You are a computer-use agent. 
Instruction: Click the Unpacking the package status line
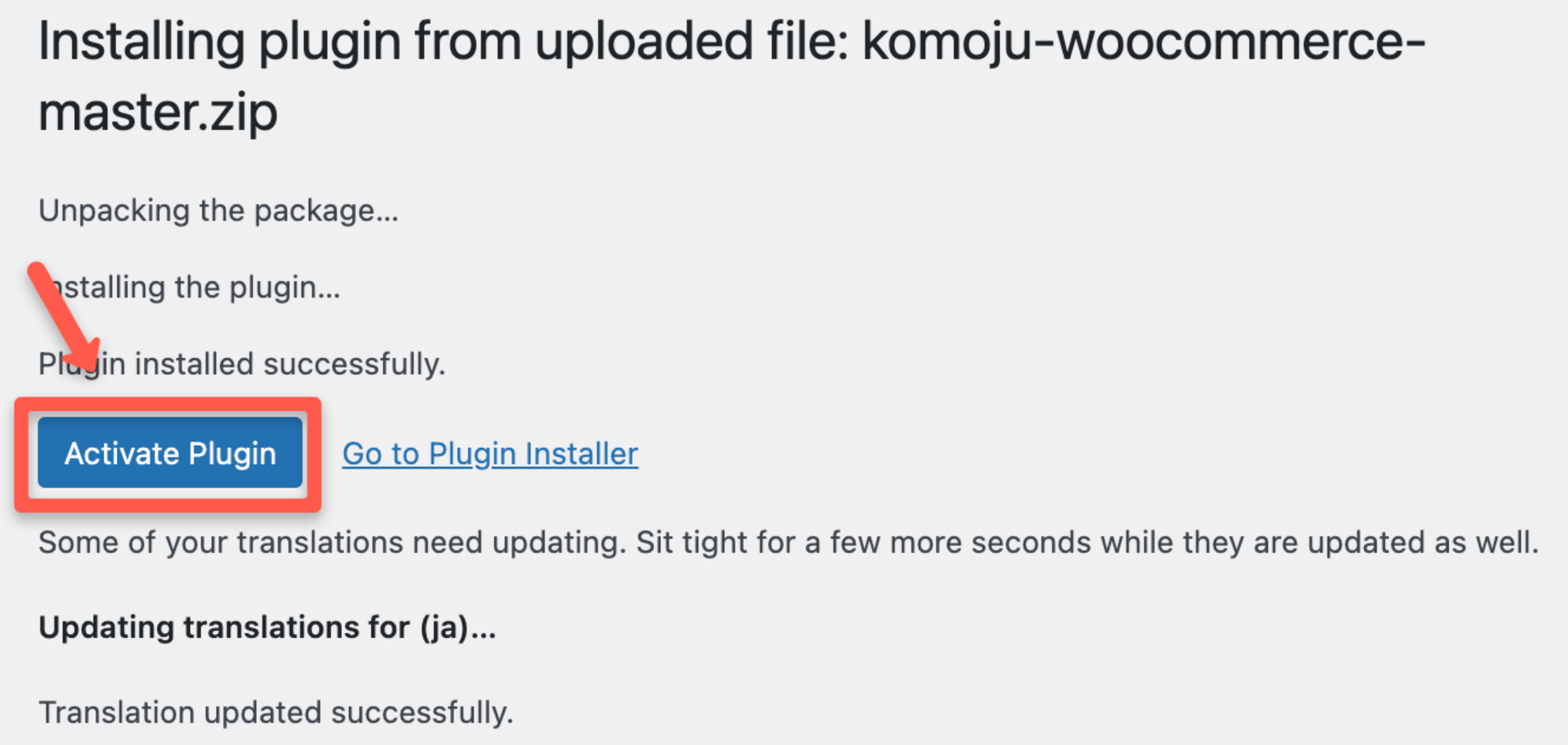pos(218,211)
